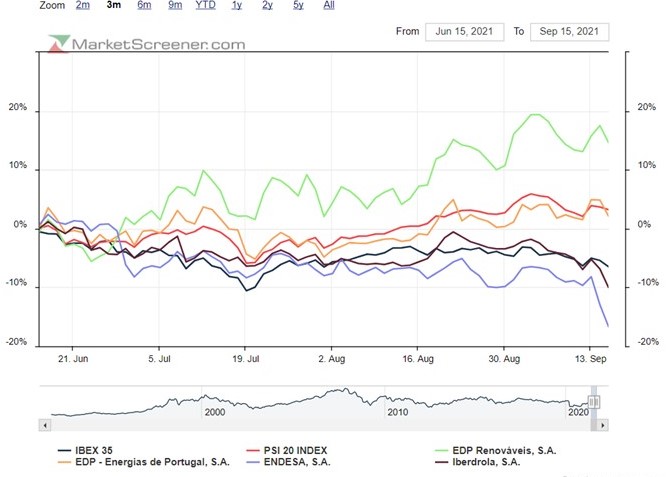Viewport: 666px width, 477px height.
Task: Toggle the IBEX 35 series legend
Action: [x=85, y=451]
